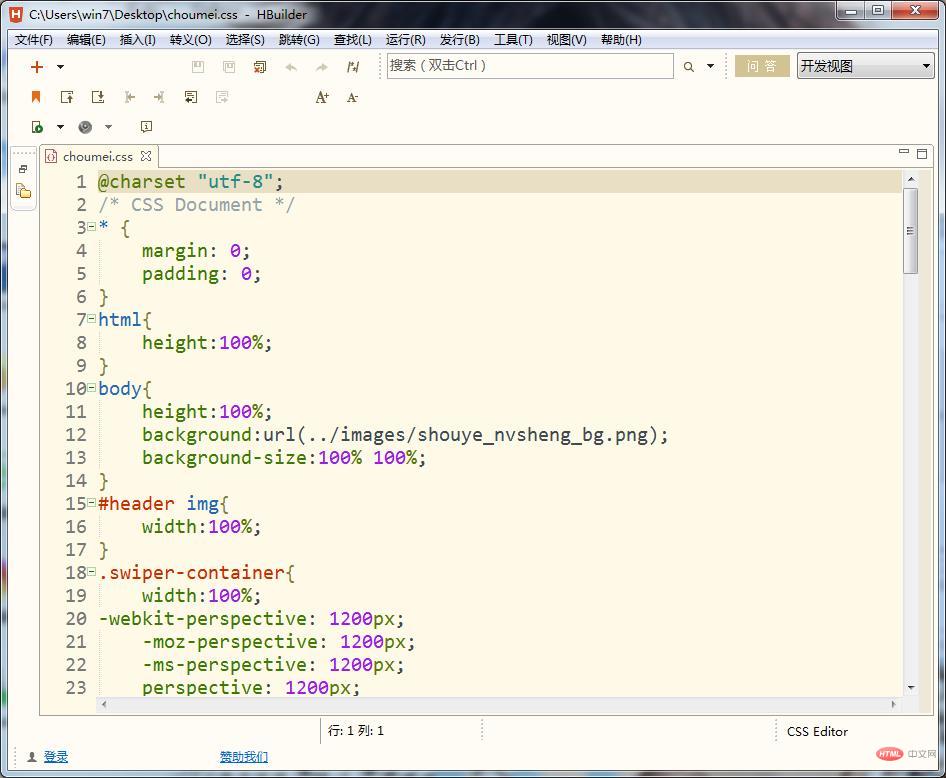The width and height of the screenshot is (946, 778).
Task: Open the 发行(B) menu
Action: 460,40
